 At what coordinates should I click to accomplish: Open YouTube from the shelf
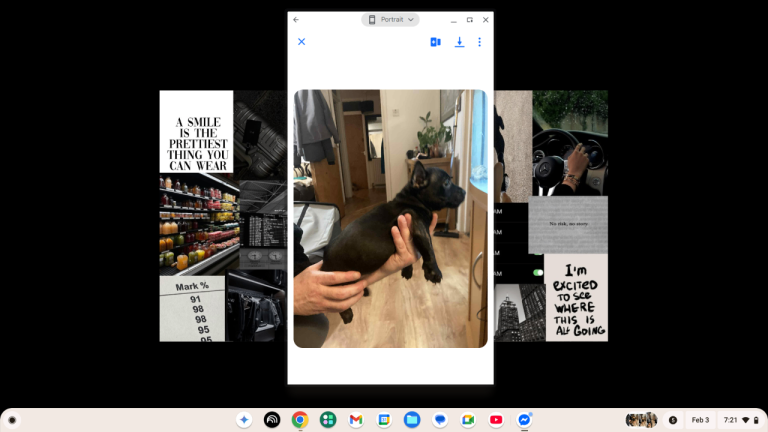(496, 420)
